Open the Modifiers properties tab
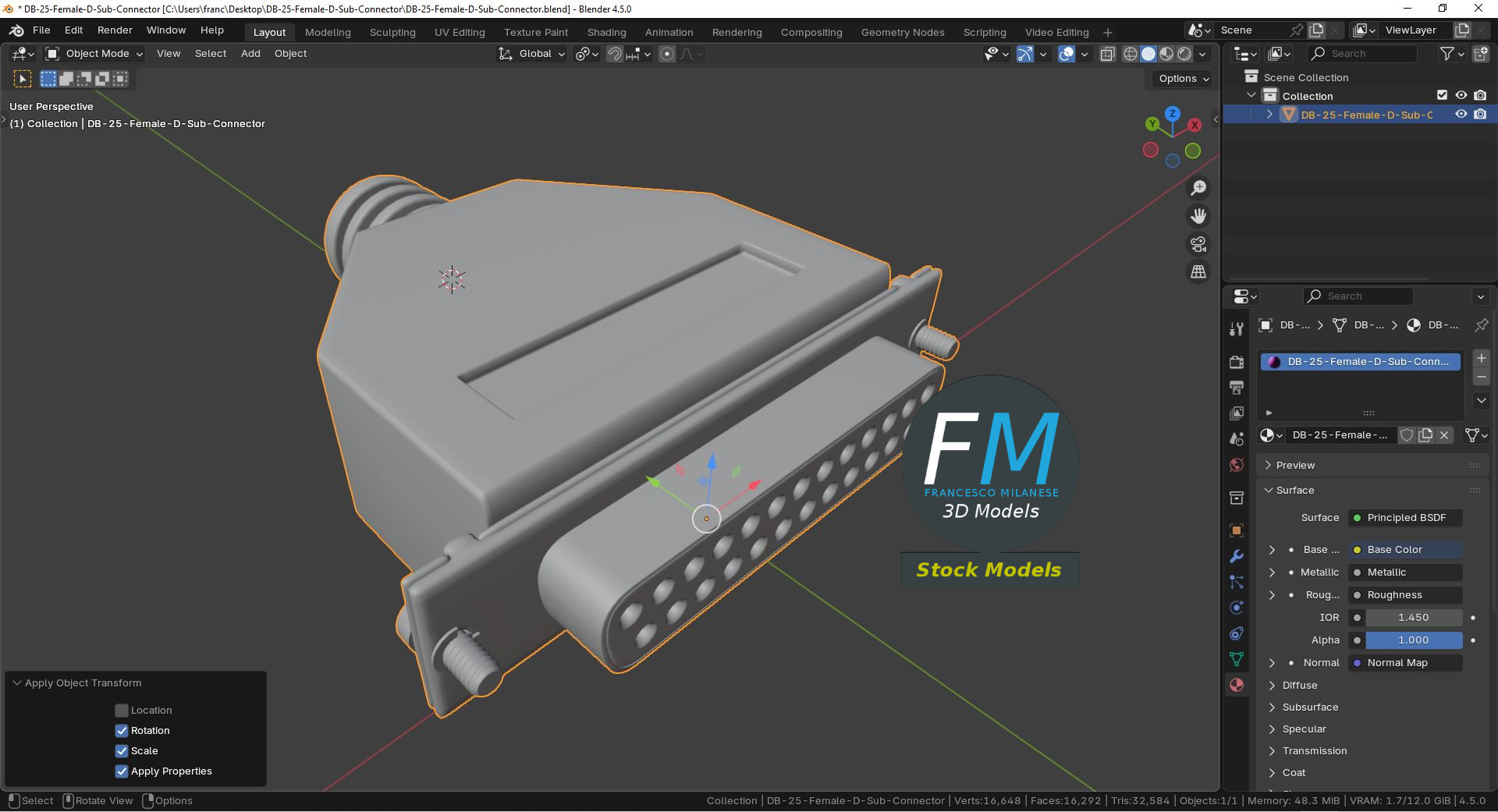1498x812 pixels. [x=1237, y=556]
